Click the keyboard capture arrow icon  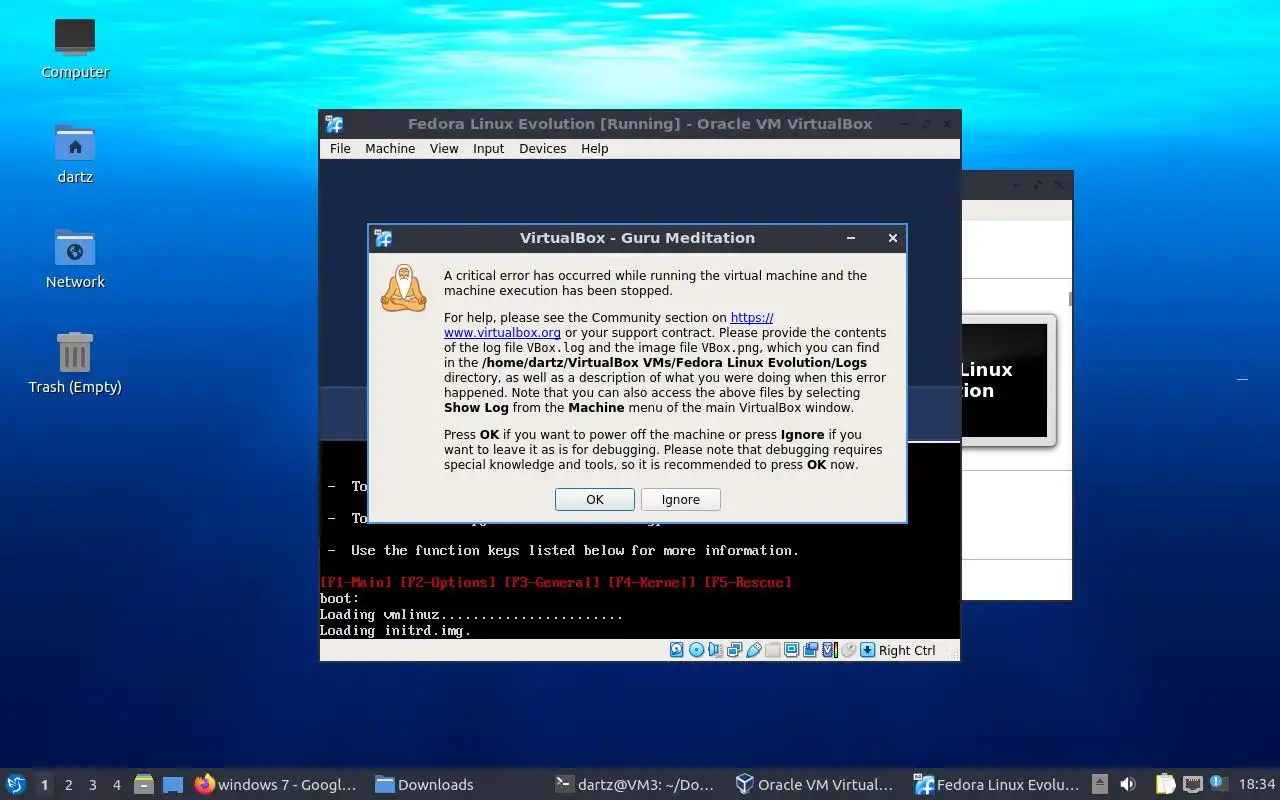click(x=867, y=650)
